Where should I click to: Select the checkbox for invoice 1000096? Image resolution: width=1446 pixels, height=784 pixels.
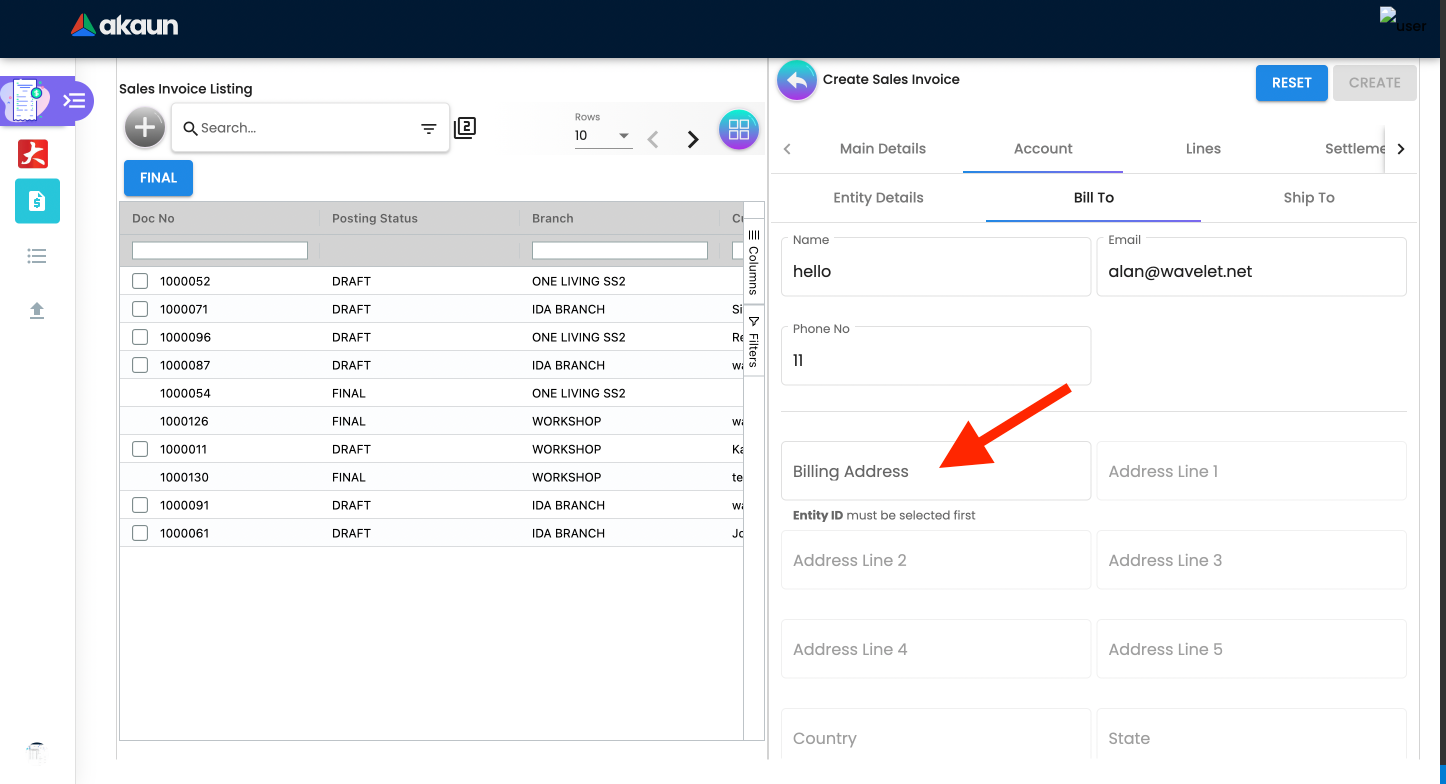pos(140,337)
